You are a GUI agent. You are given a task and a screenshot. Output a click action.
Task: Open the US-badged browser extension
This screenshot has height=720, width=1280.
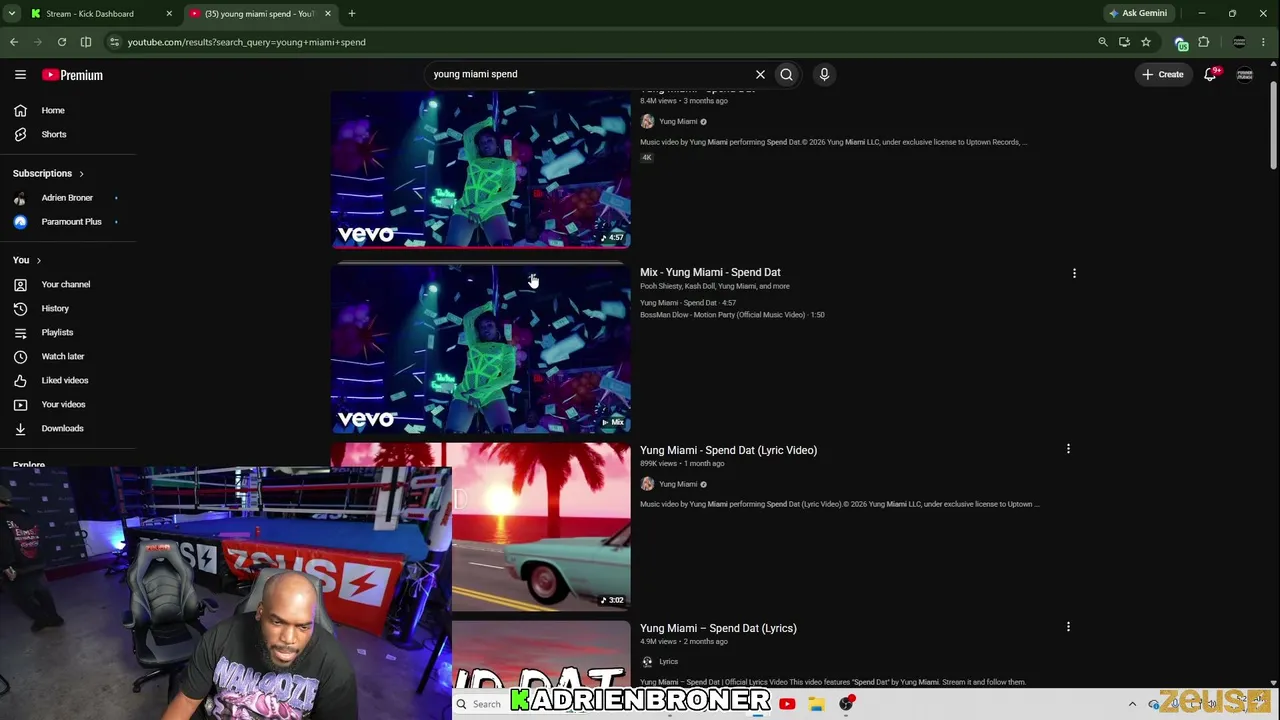point(1181,42)
